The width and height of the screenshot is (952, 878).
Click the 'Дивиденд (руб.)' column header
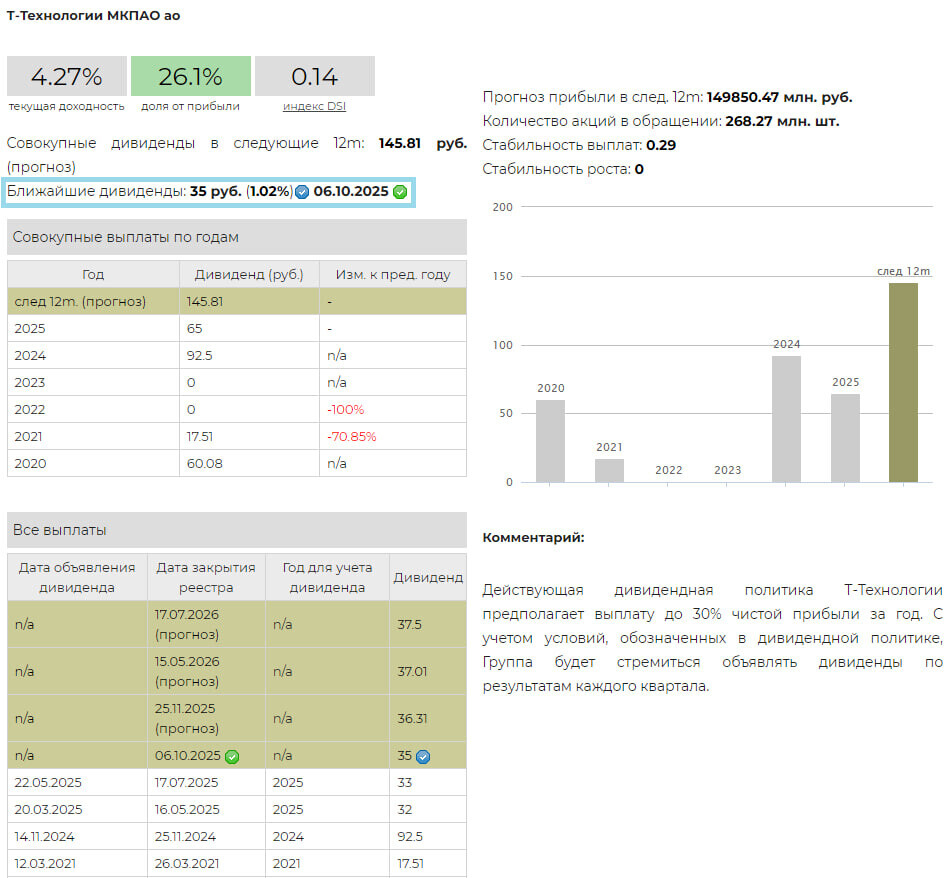249,275
